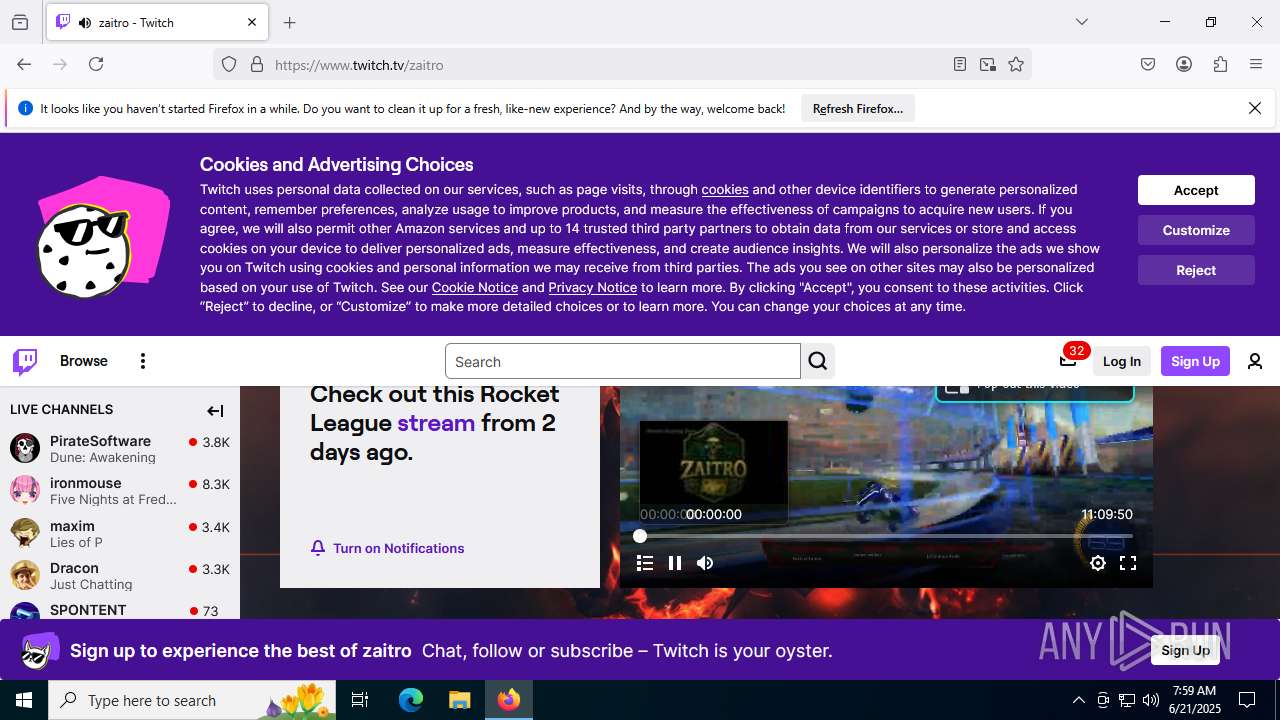Image resolution: width=1280 pixels, height=720 pixels.
Task: Open Browse page
Action: 84,361
